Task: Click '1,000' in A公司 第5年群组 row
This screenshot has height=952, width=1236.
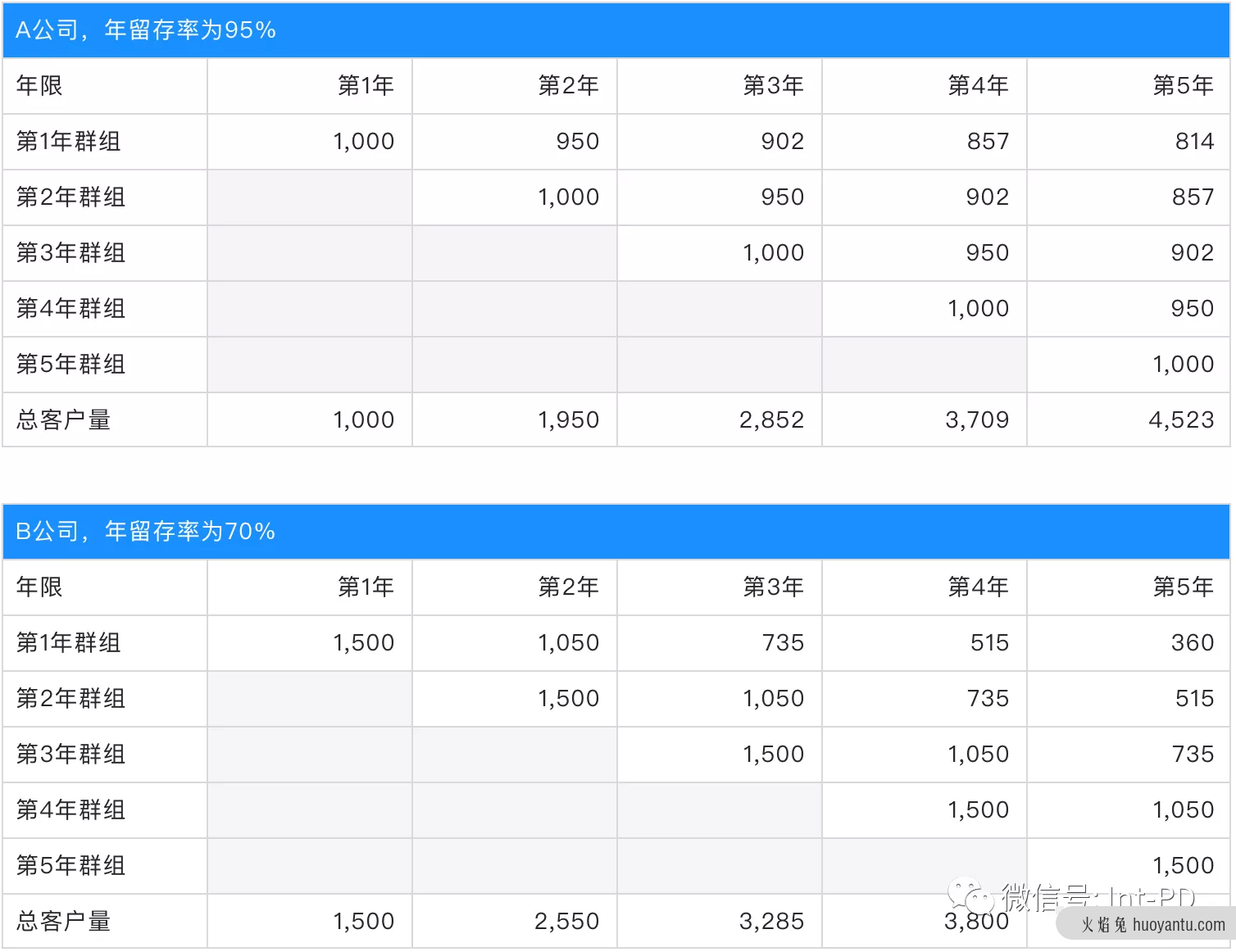Action: pyautogui.click(x=1183, y=365)
